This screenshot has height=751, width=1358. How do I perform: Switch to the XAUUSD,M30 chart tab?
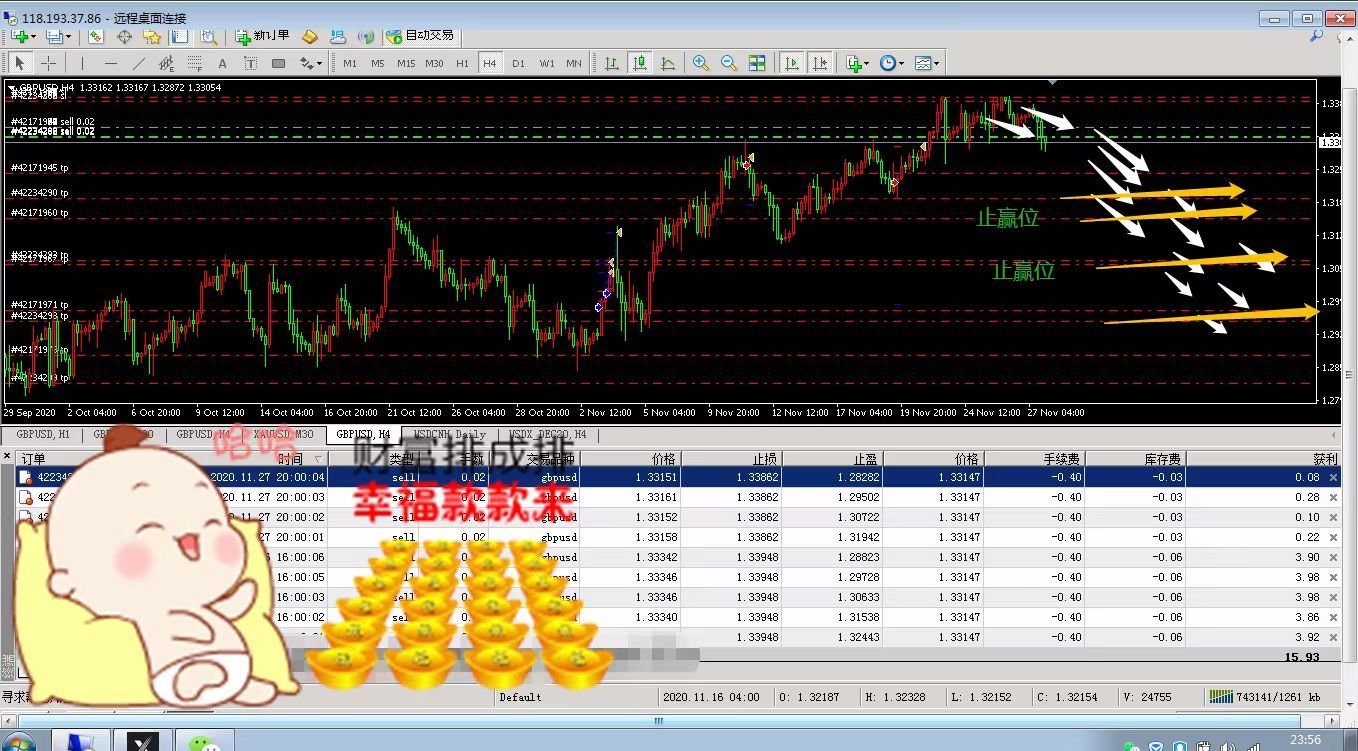283,435
